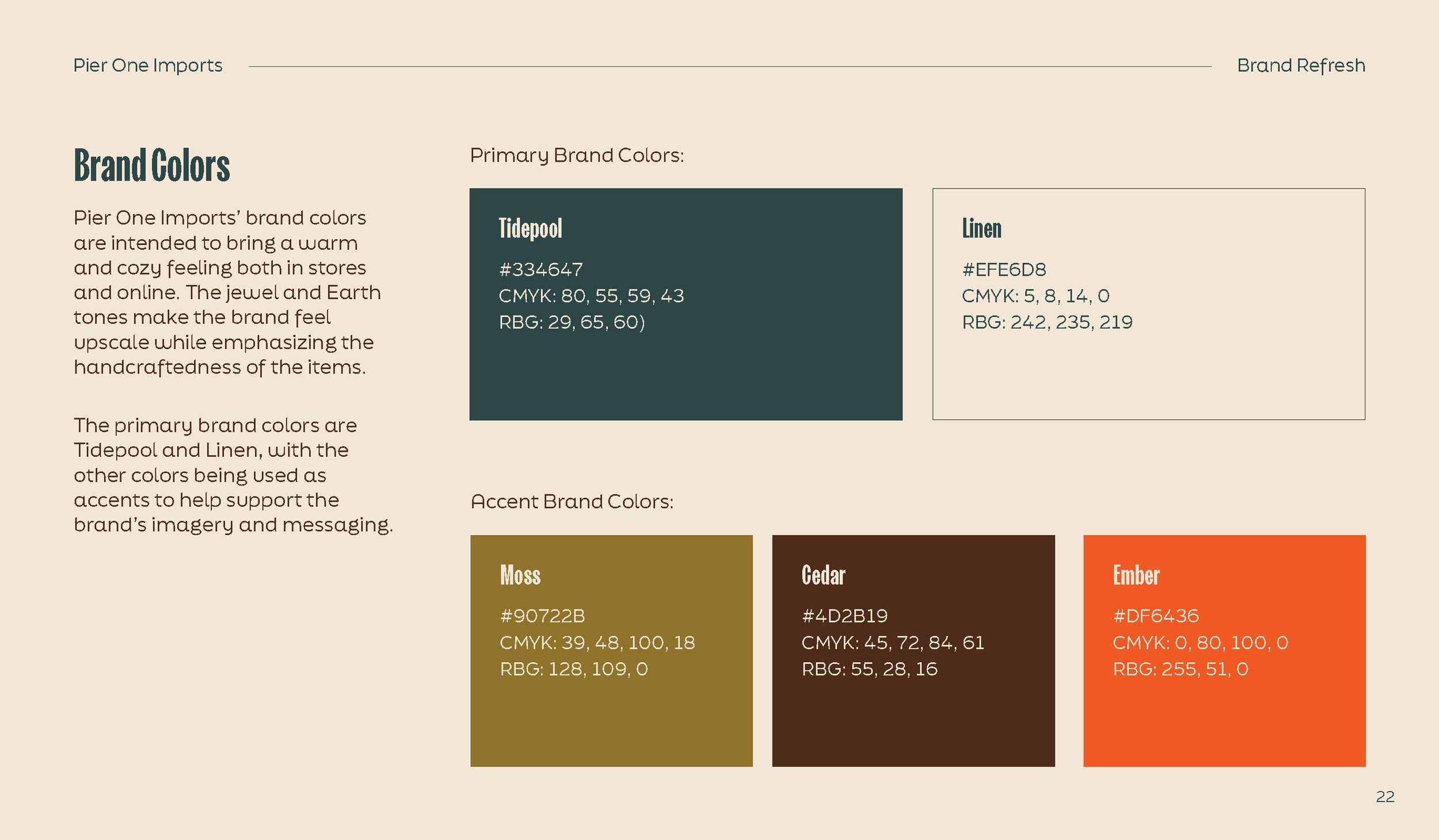This screenshot has width=1439, height=840.
Task: Click the Cedar swatch title text
Action: pyautogui.click(x=823, y=575)
